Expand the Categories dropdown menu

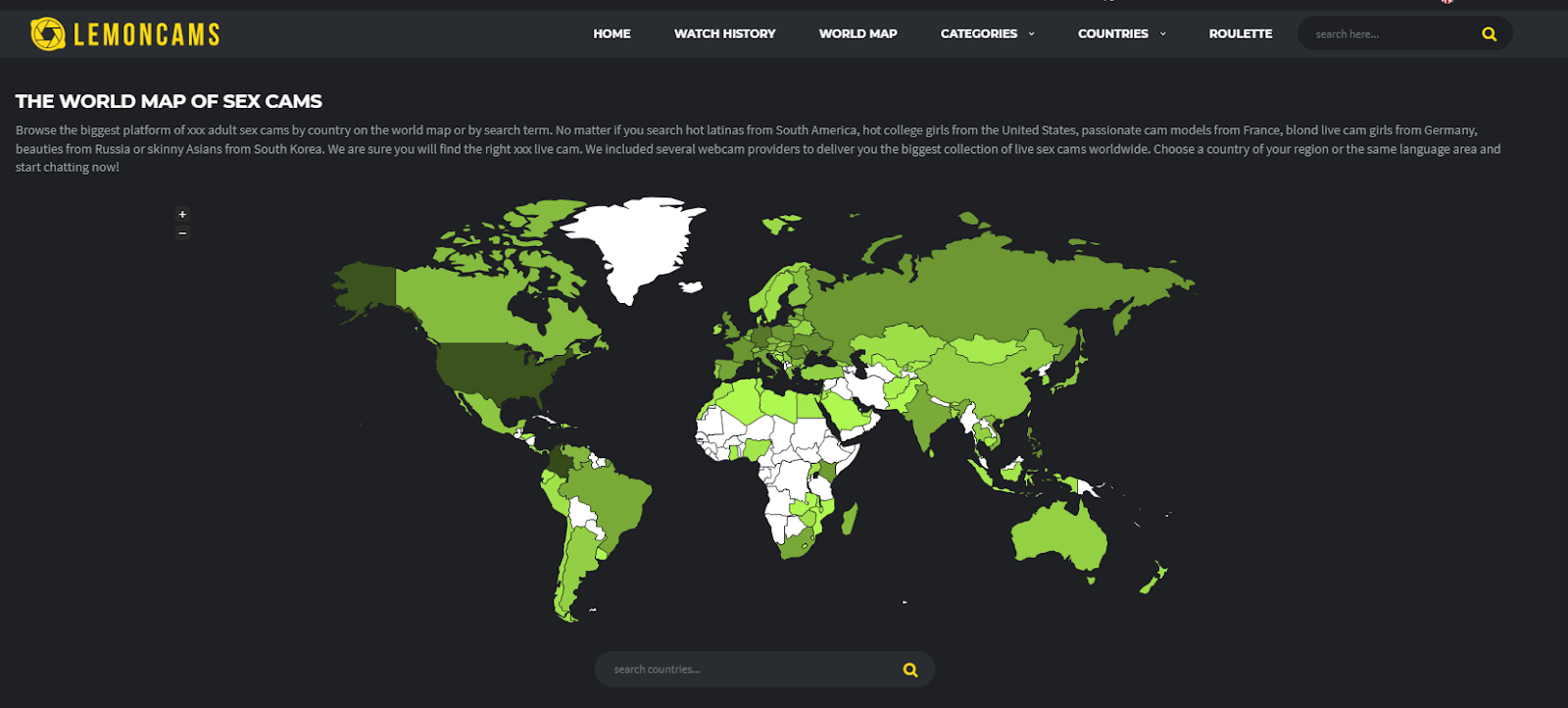click(x=987, y=34)
